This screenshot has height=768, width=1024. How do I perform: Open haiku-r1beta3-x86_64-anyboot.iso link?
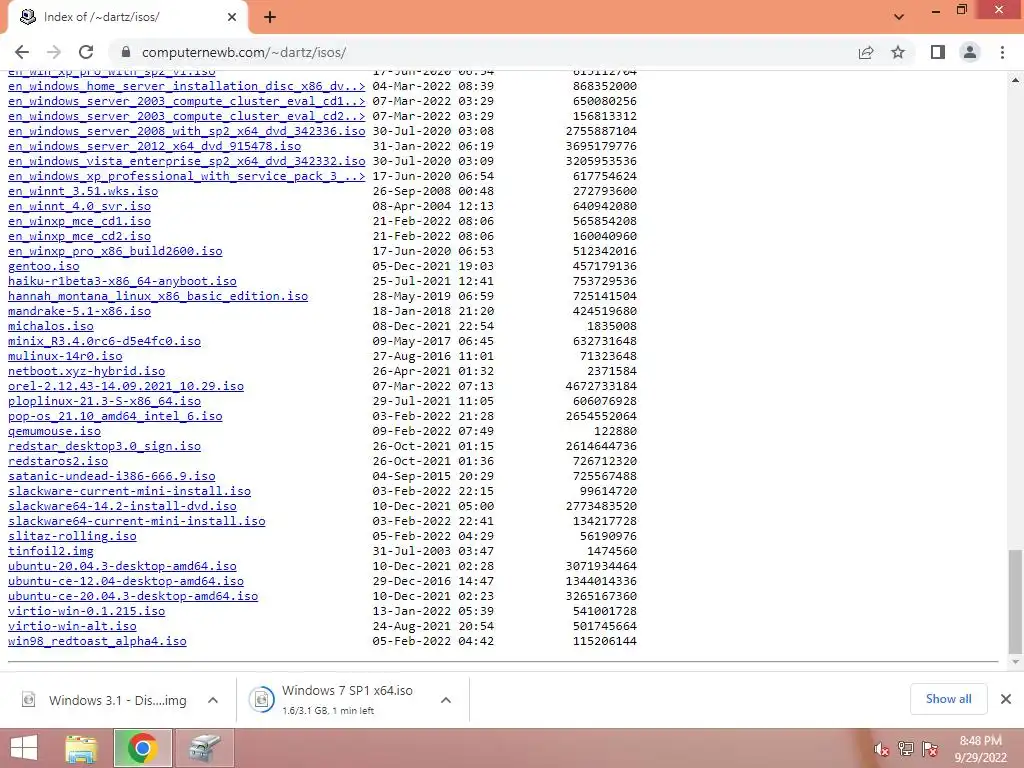tap(122, 281)
